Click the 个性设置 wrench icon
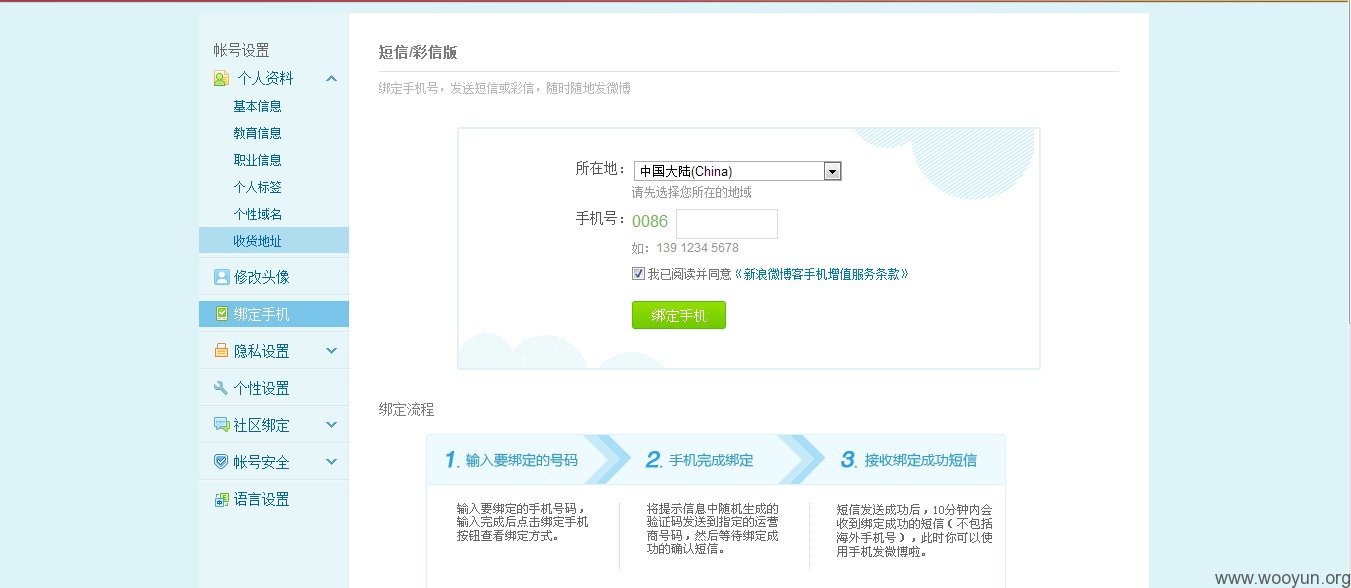 221,388
